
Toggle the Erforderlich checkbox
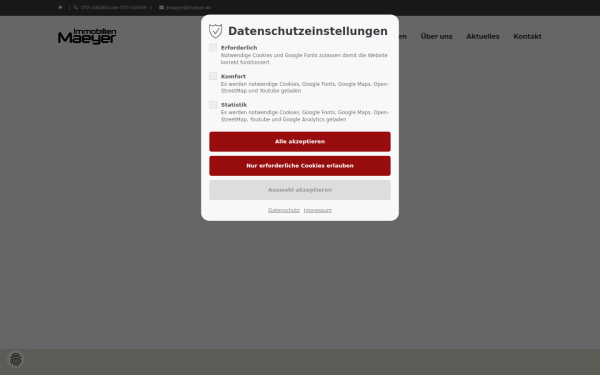tap(213, 47)
